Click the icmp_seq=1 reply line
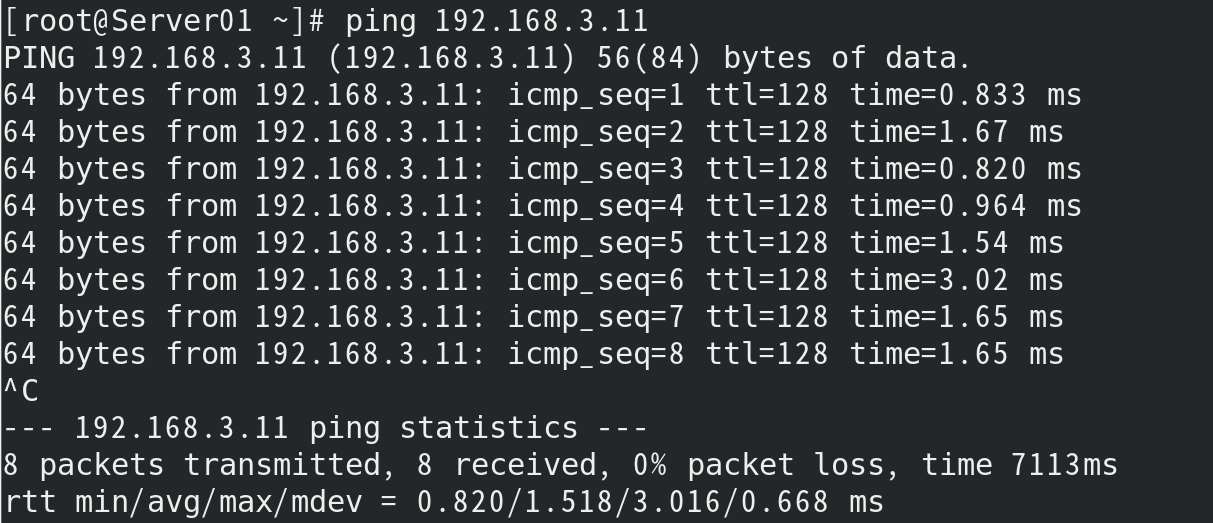The image size is (1213, 523). pyautogui.click(x=541, y=95)
